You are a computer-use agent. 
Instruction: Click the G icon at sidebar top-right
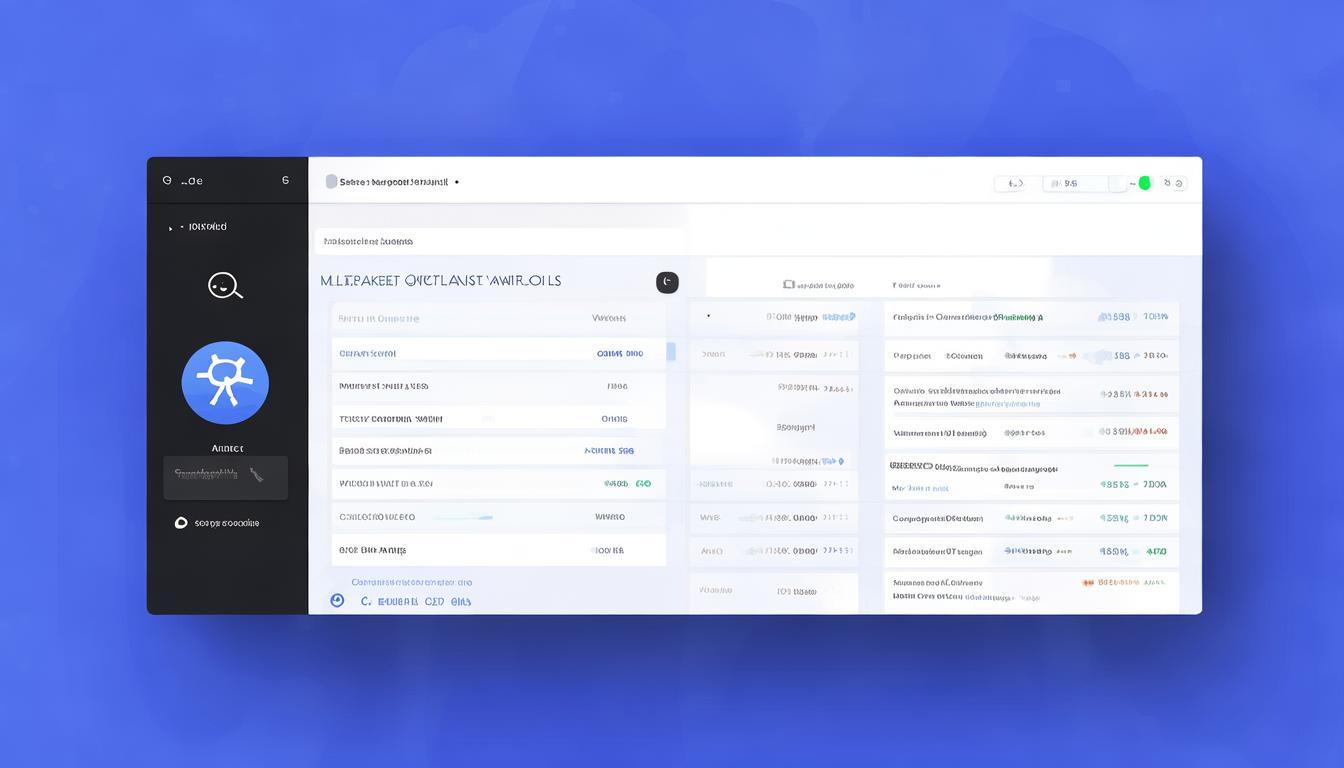point(285,181)
